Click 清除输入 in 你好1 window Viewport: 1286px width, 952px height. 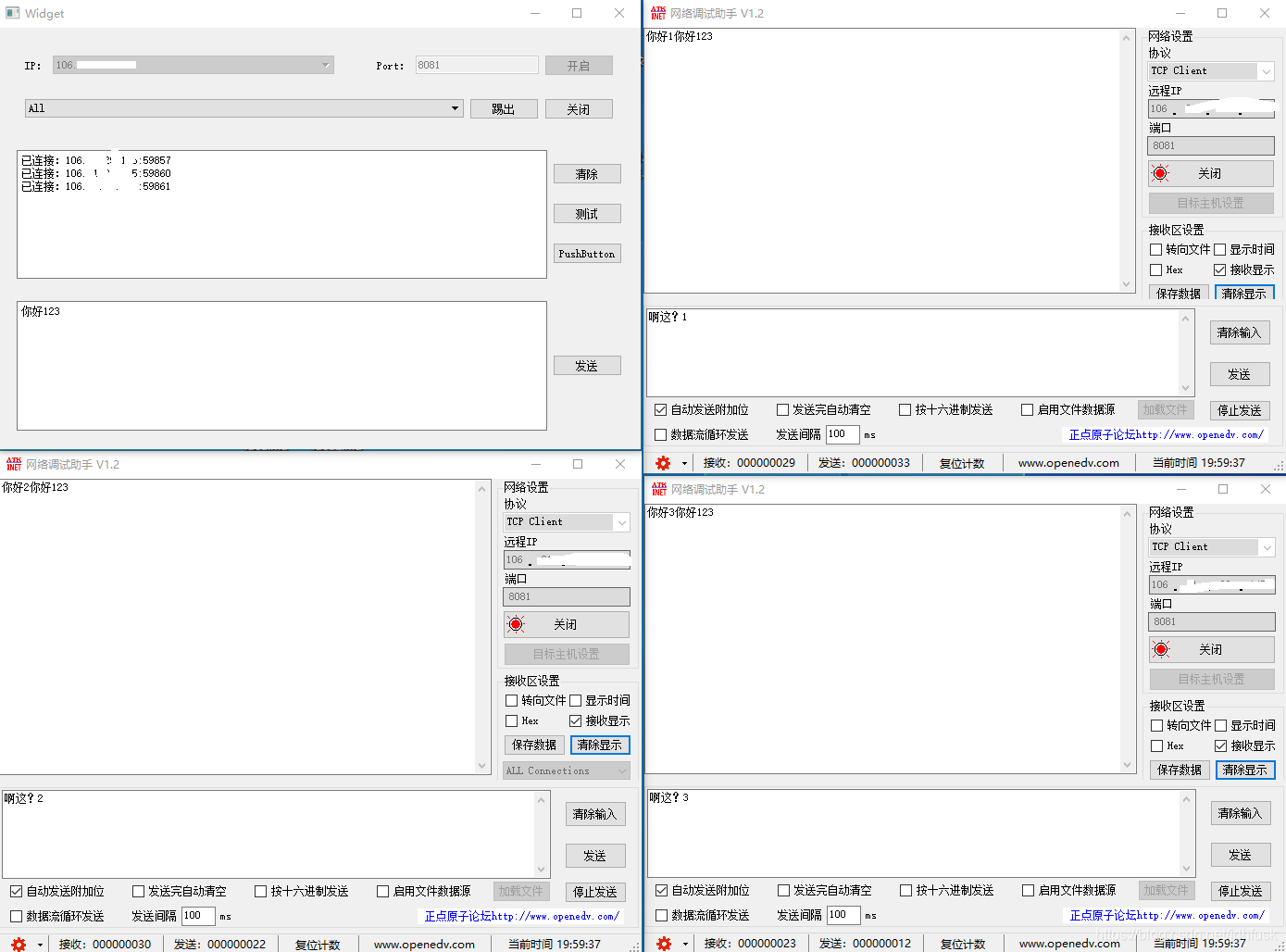pyautogui.click(x=1240, y=332)
